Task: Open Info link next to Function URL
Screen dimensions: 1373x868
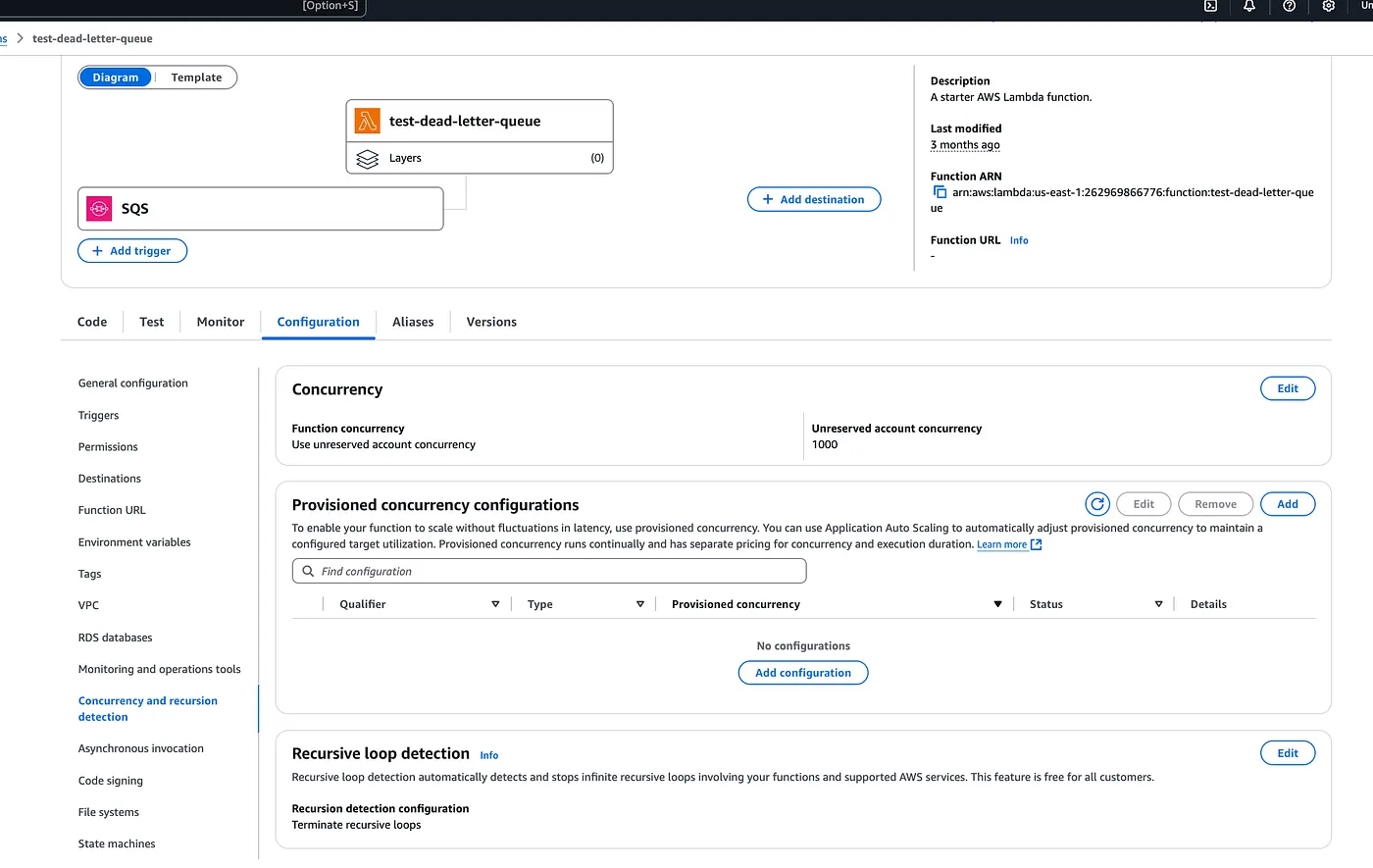Action: click(x=1019, y=240)
